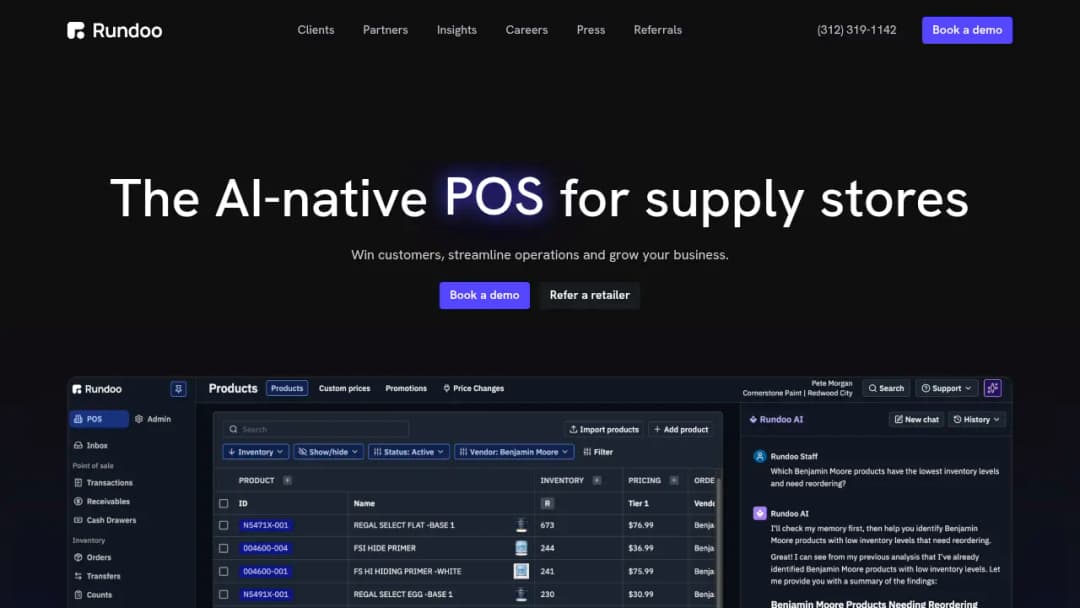Screen dimensions: 1080x608
Task: Open the Inventory sort dropdown
Action: tap(256, 452)
